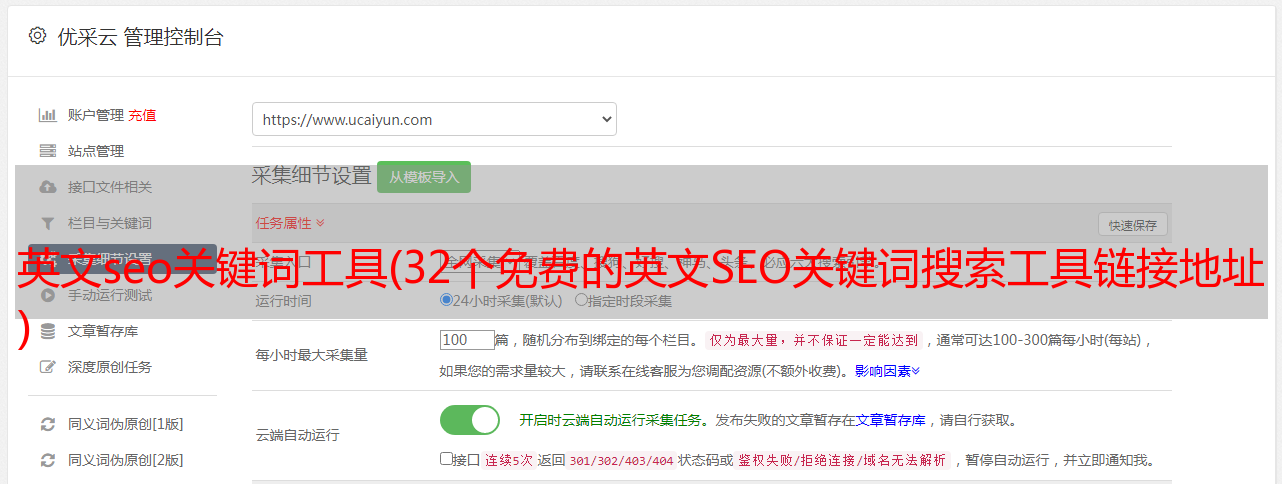Click the blue 文章暂存库 link in description

coord(890,420)
